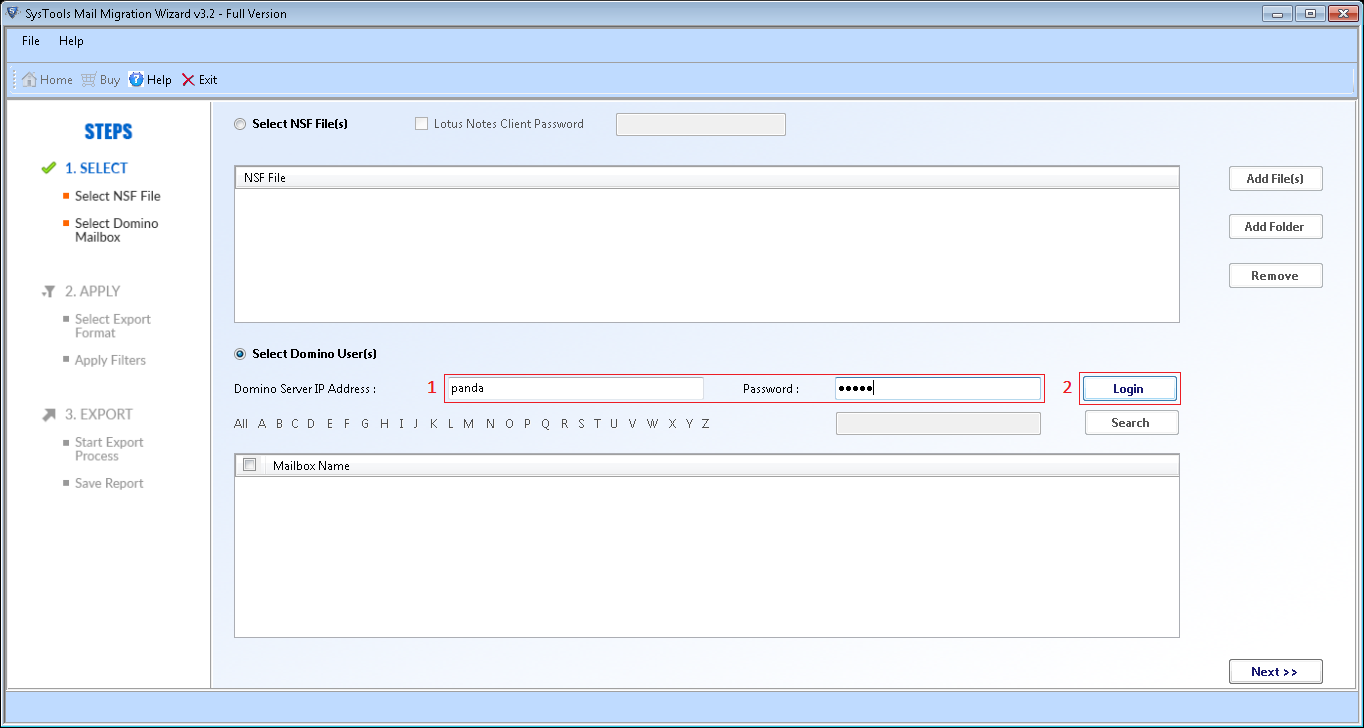Click the mailbox search text field
1364x728 pixels.
(938, 423)
